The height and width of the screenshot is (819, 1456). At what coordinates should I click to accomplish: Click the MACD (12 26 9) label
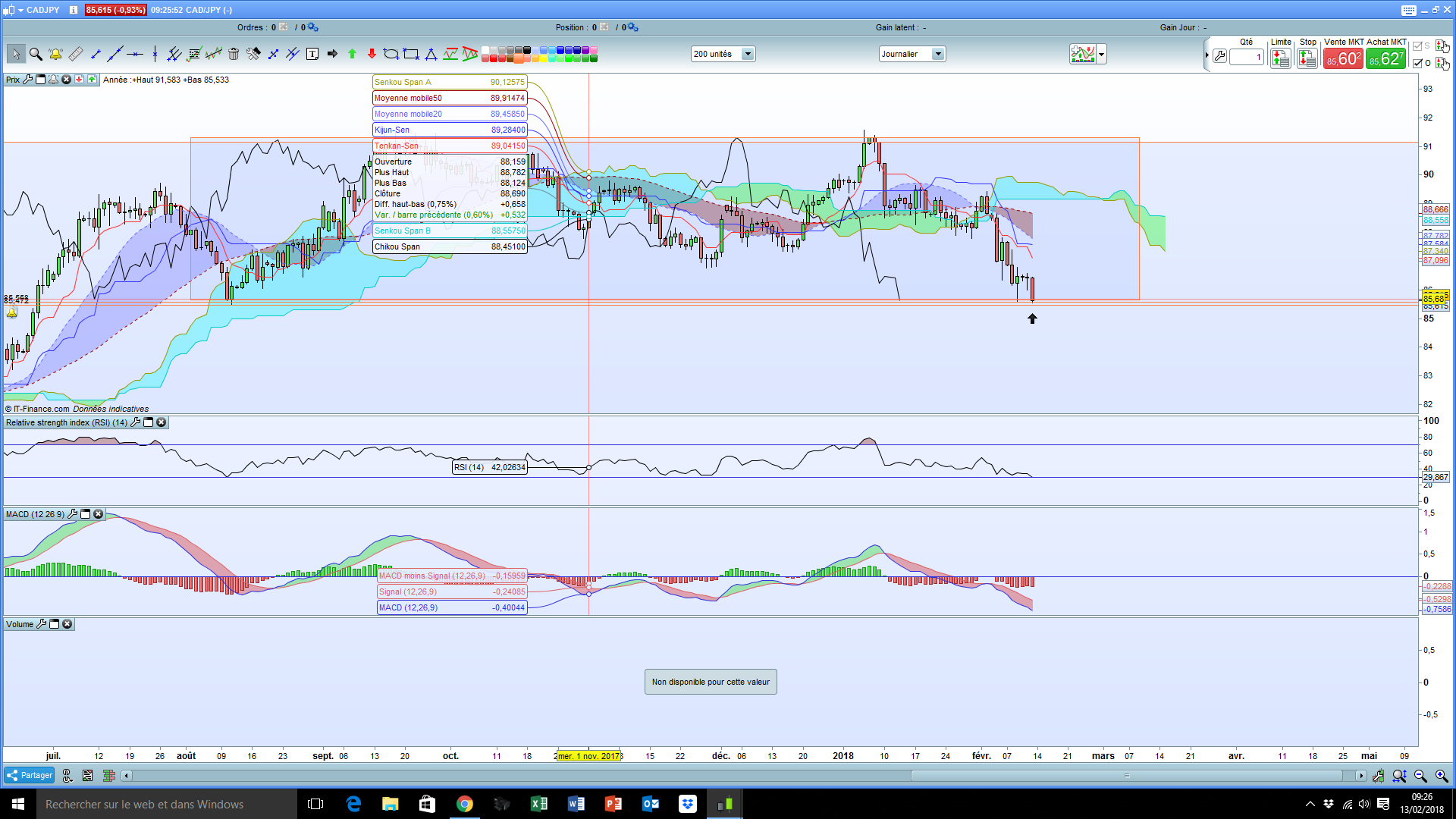[35, 514]
